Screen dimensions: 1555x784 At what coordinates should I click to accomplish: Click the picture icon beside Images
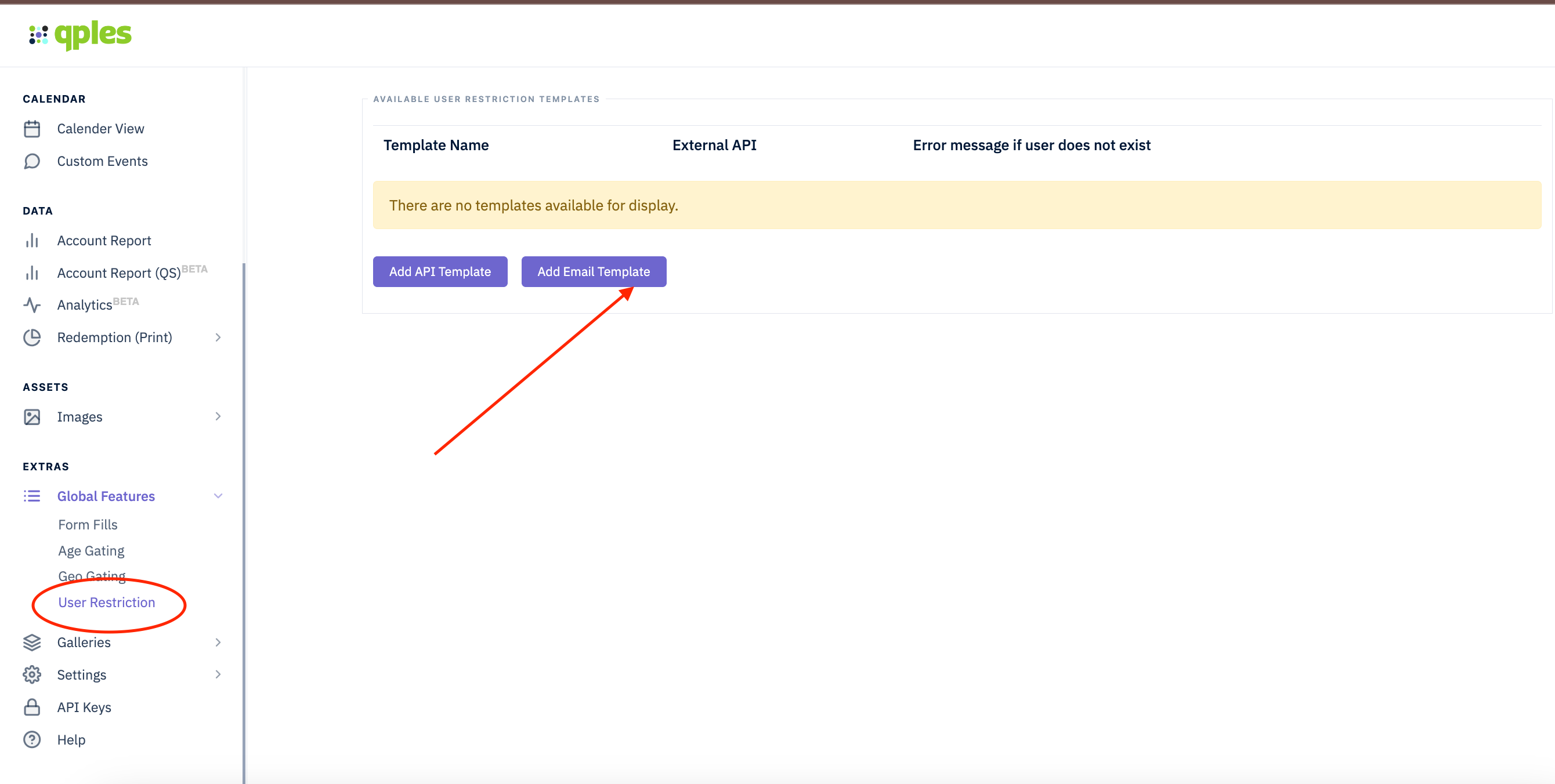pos(32,417)
